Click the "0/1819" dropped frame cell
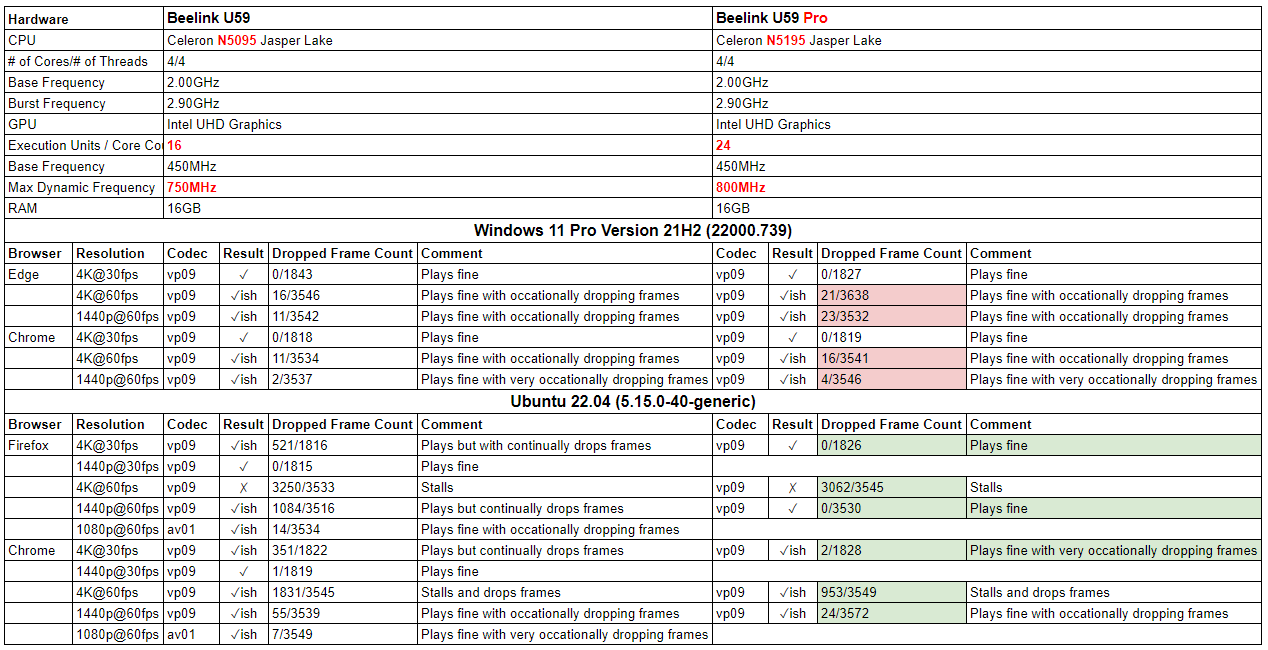Screen dimensions: 1268x650 point(893,338)
